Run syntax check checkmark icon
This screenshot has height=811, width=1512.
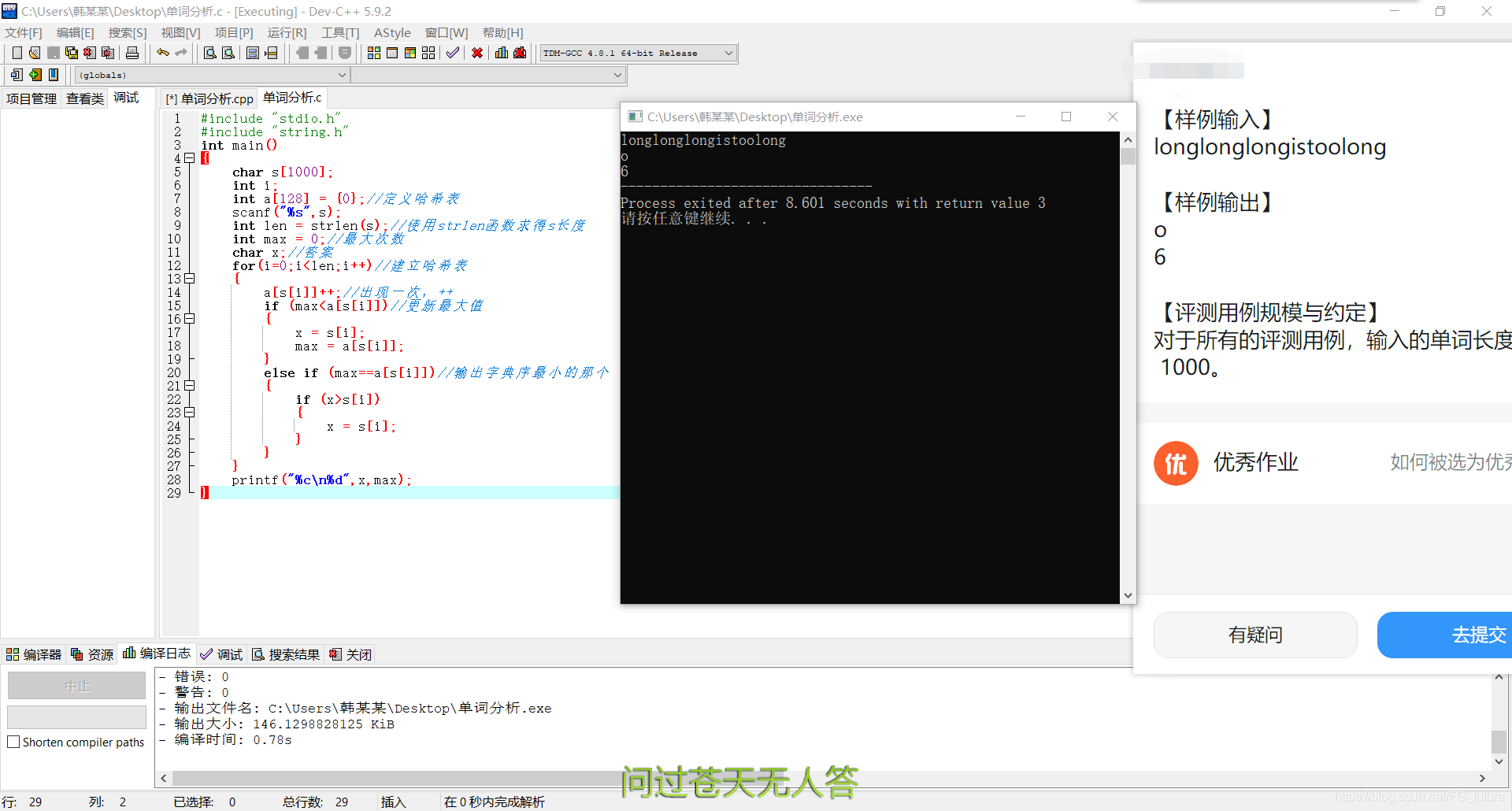(453, 53)
